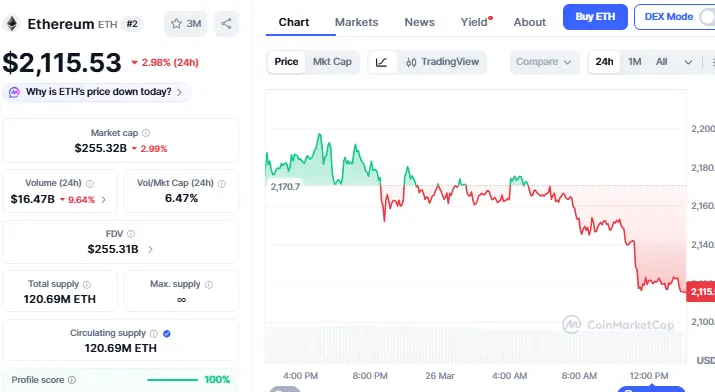Expand FDV details chevron

click(x=150, y=249)
